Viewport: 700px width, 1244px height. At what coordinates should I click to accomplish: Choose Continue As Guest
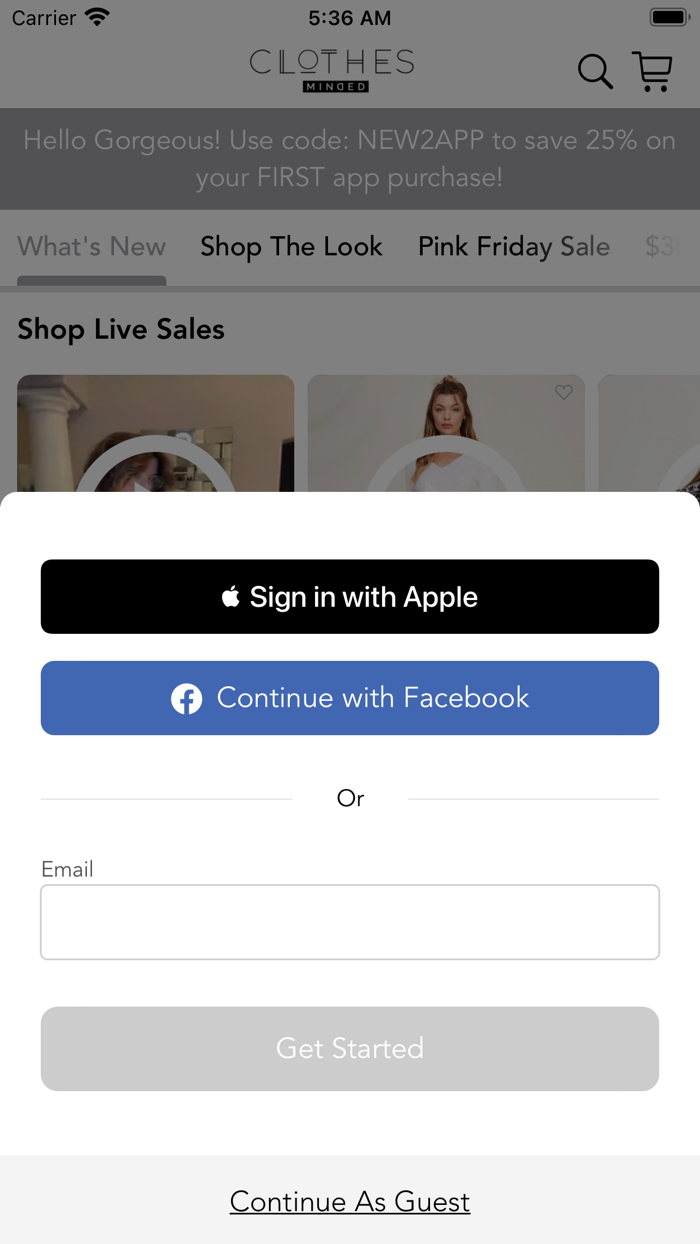(350, 1201)
